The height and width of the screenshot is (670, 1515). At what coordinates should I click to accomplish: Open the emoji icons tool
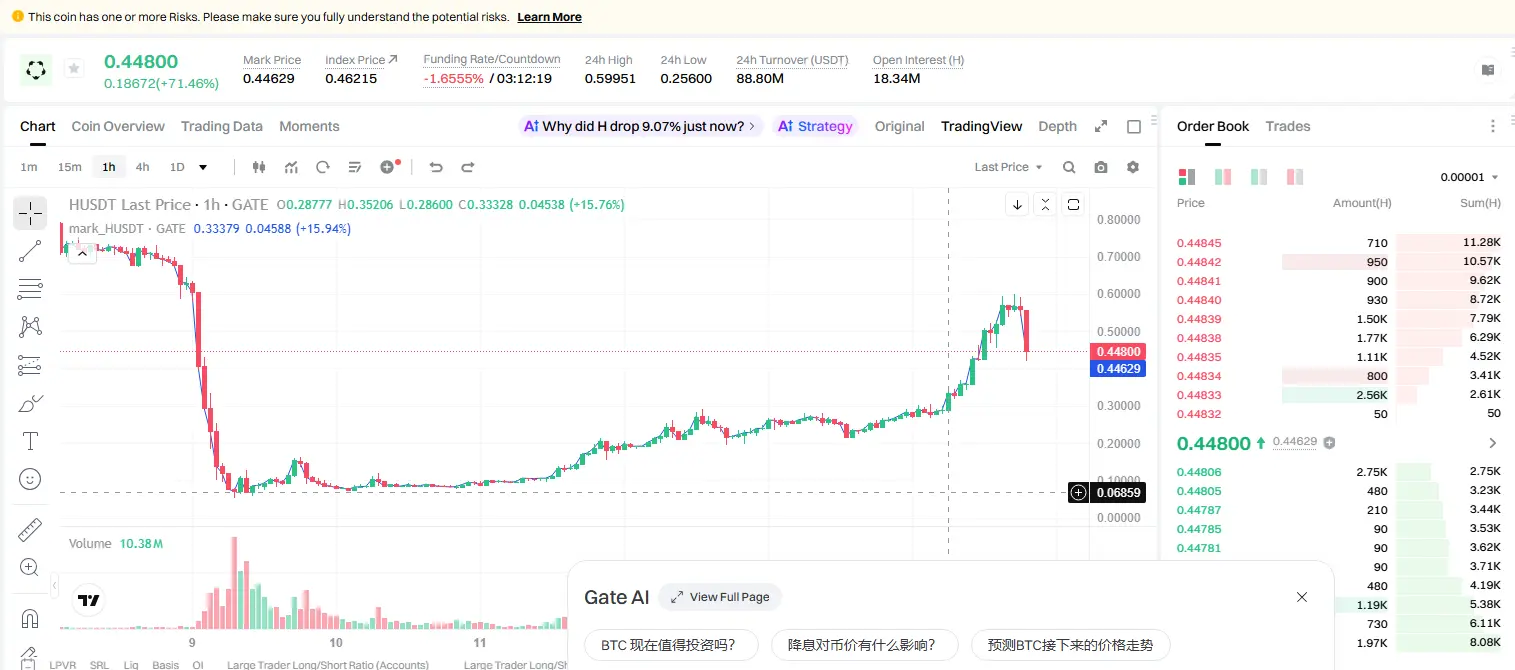(x=30, y=479)
